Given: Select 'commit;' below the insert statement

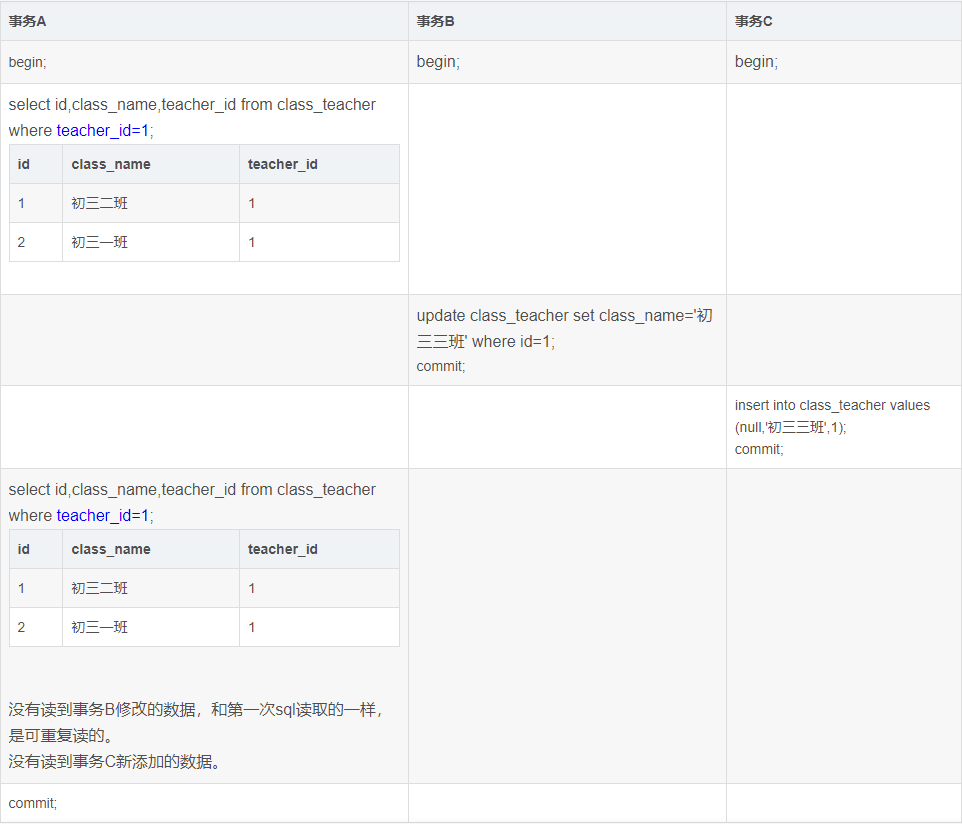Looking at the screenshot, I should click(x=759, y=449).
